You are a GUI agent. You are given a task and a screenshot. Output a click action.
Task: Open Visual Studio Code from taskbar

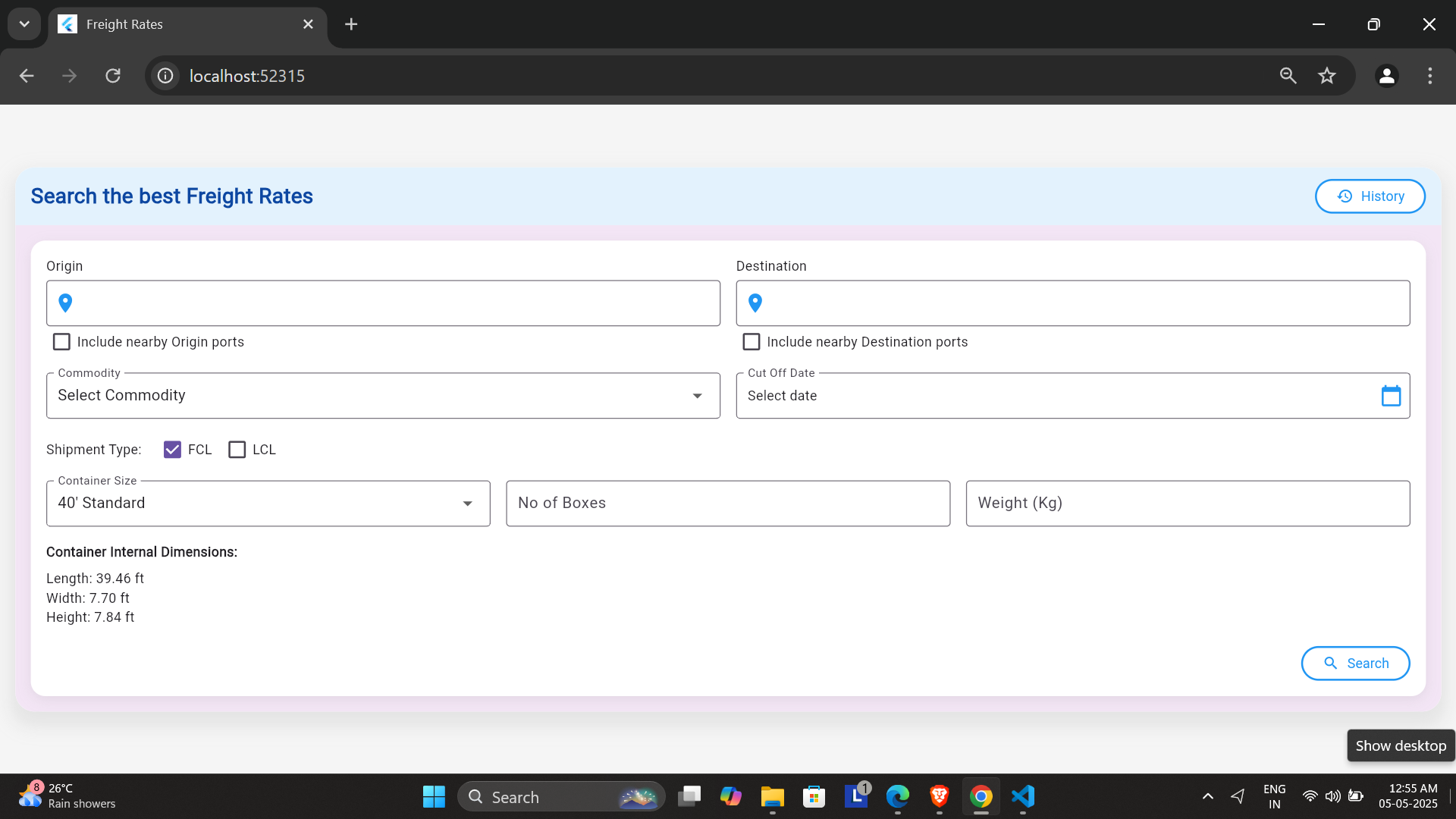(1022, 796)
